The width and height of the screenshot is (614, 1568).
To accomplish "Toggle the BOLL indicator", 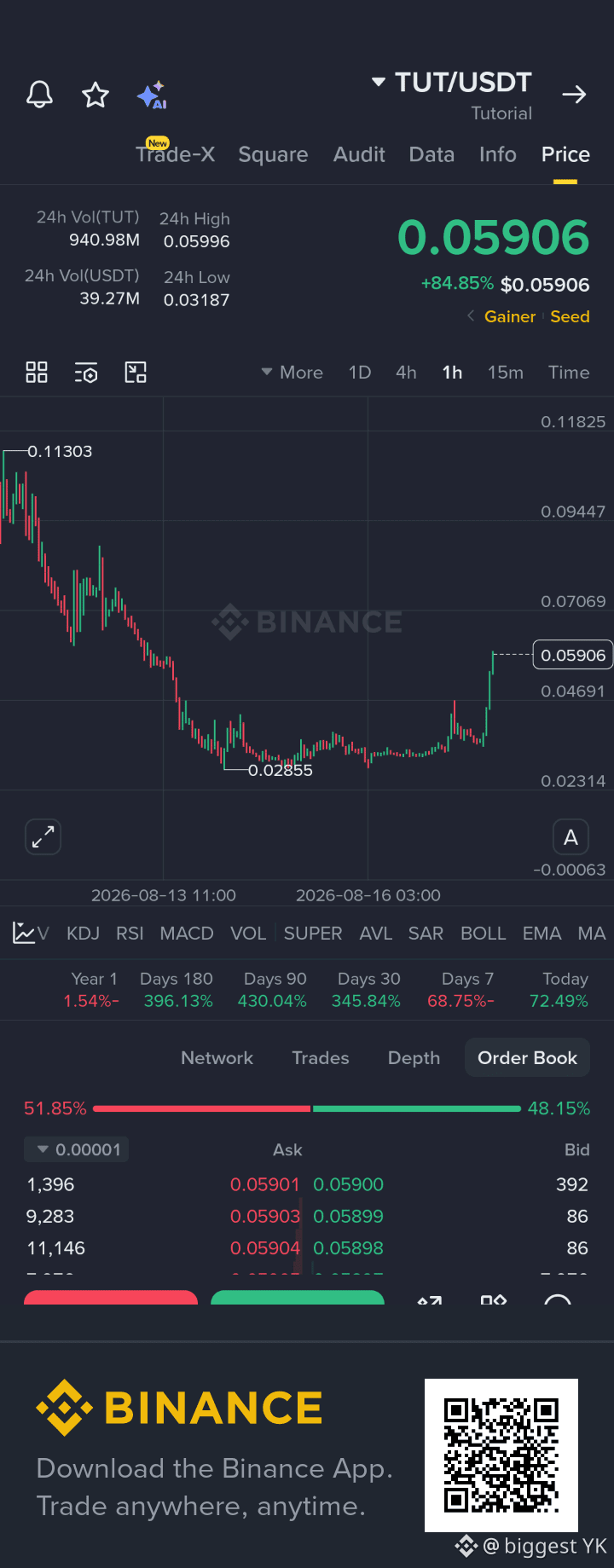I will [x=484, y=934].
